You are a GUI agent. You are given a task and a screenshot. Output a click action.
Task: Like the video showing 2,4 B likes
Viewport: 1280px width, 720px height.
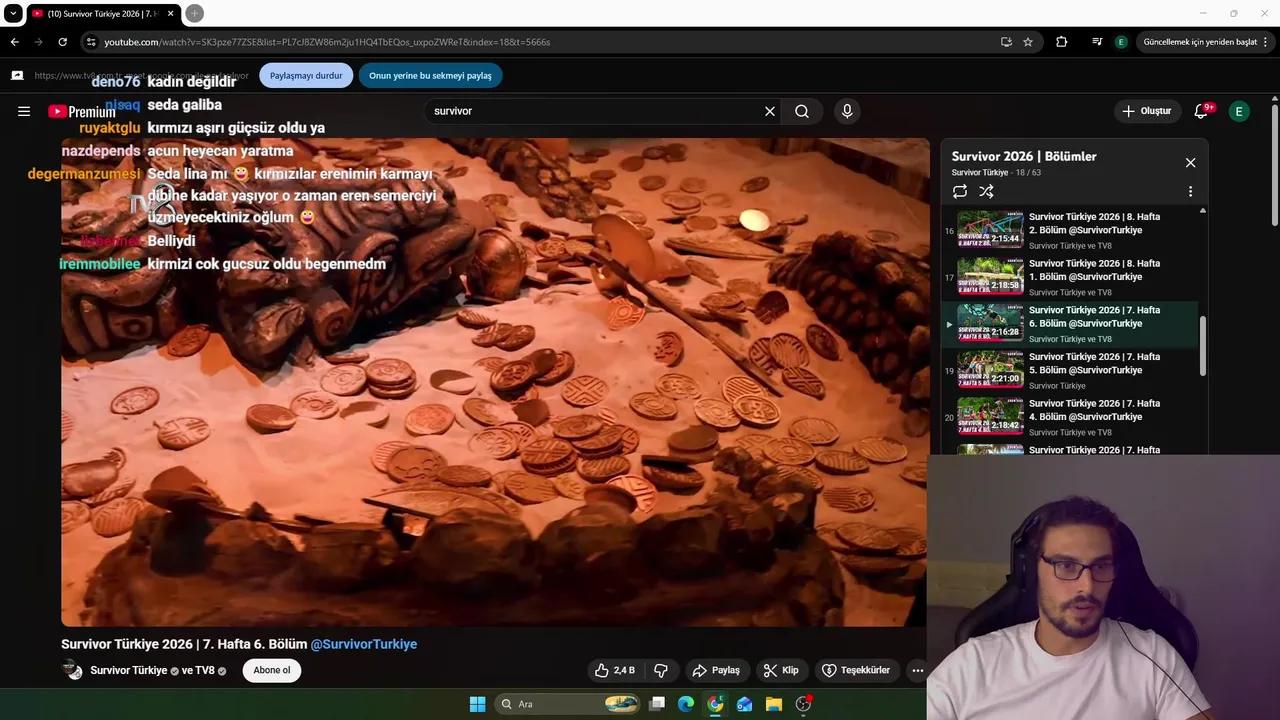(x=613, y=670)
